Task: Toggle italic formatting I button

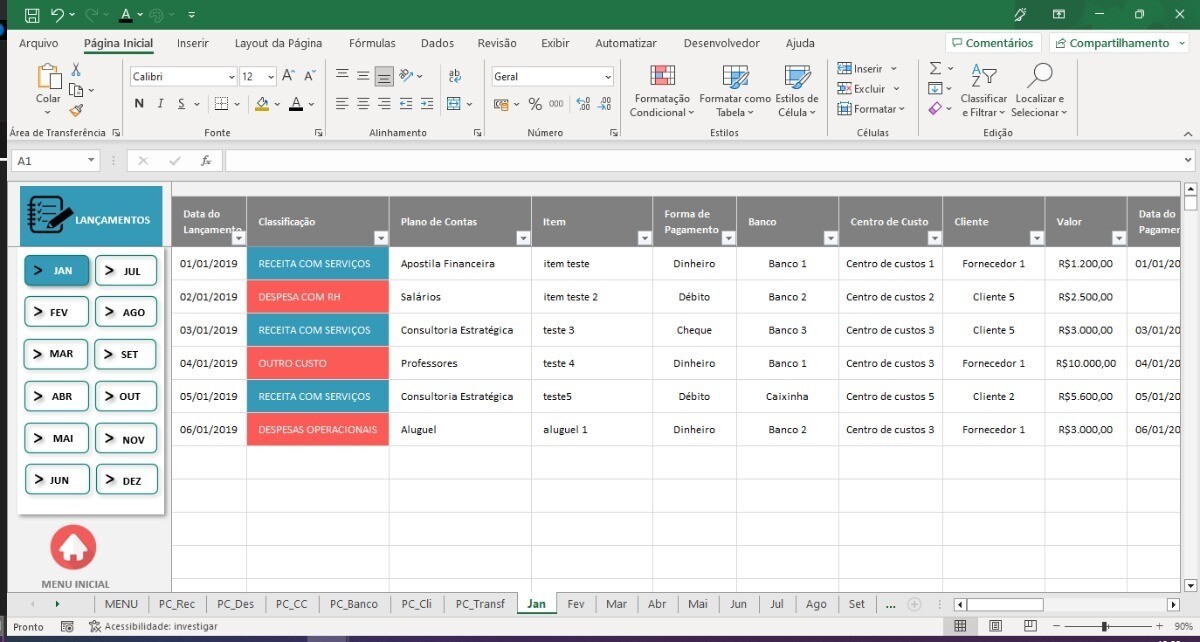Action: click(x=160, y=104)
